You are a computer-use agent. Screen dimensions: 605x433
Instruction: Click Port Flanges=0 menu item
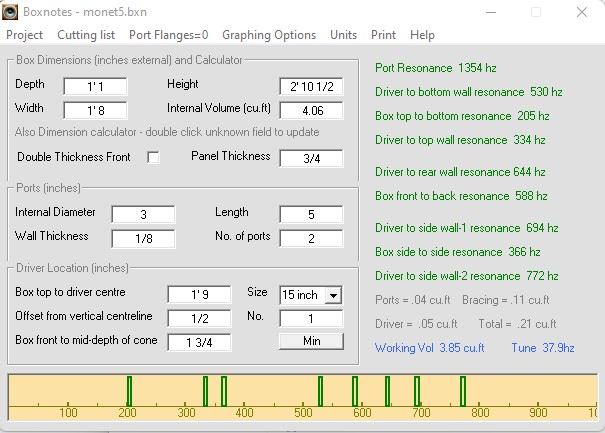168,35
